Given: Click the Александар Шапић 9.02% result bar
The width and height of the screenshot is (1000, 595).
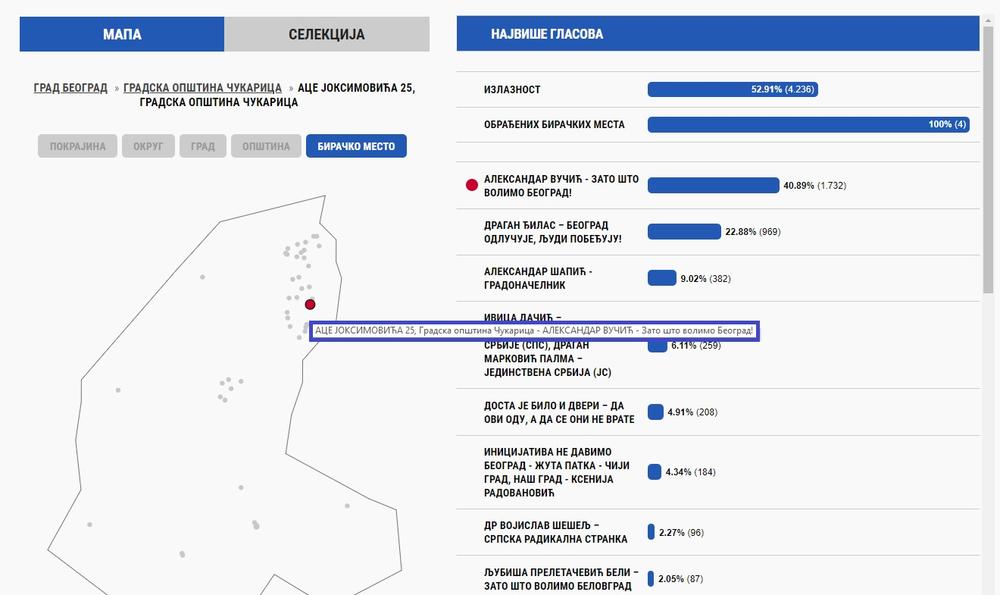Looking at the screenshot, I should click(662, 278).
